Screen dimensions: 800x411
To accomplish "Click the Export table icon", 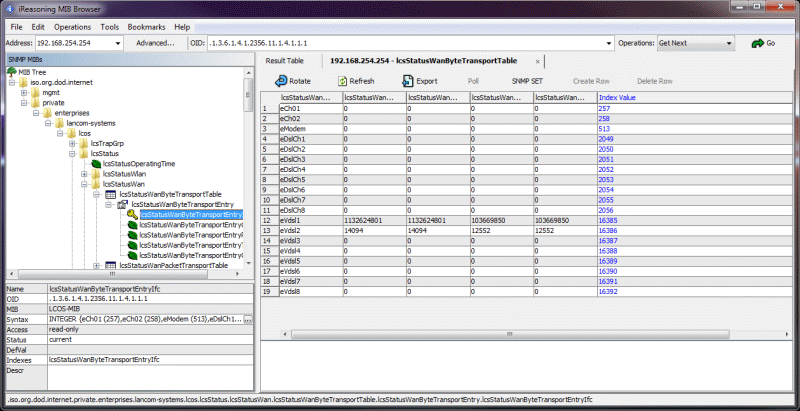I will tap(407, 80).
